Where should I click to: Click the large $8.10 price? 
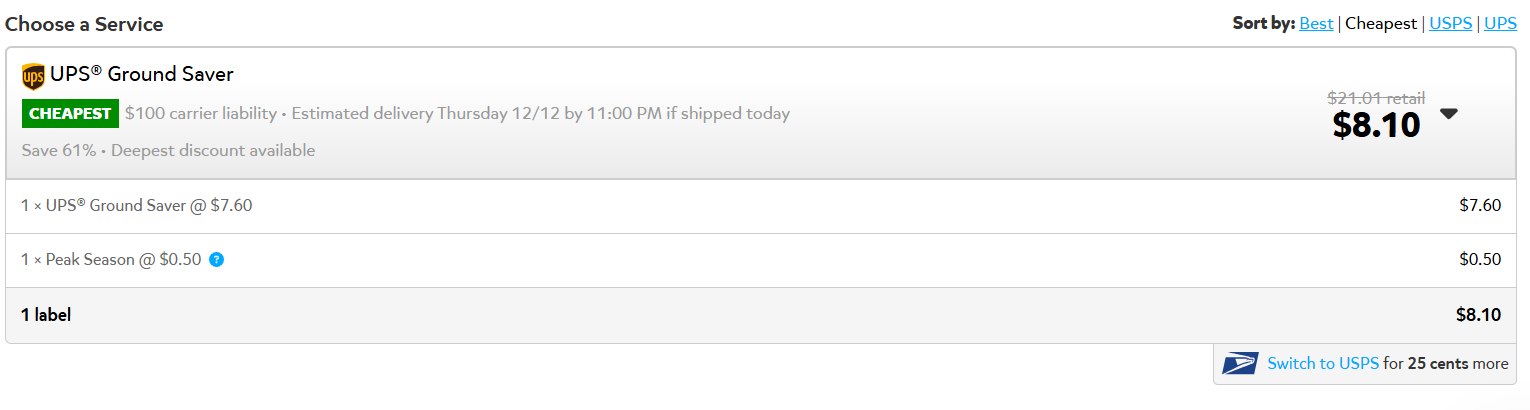[x=1376, y=125]
